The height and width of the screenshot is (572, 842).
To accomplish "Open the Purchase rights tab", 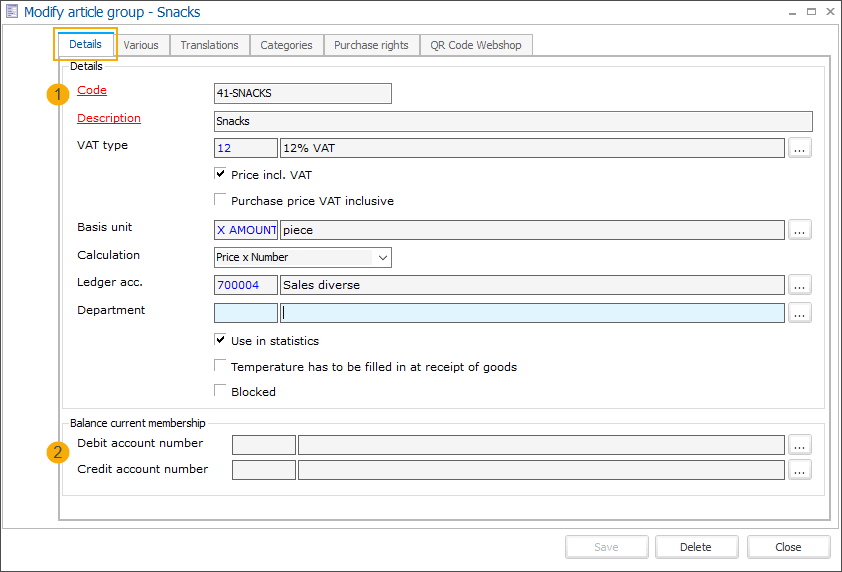I will click(371, 45).
